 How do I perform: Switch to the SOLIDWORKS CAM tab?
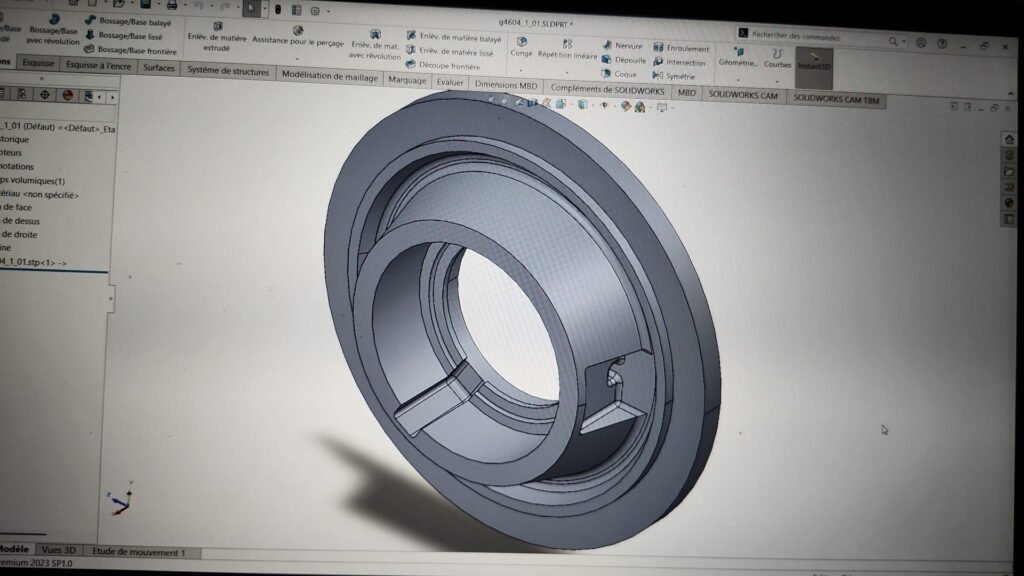click(x=743, y=95)
